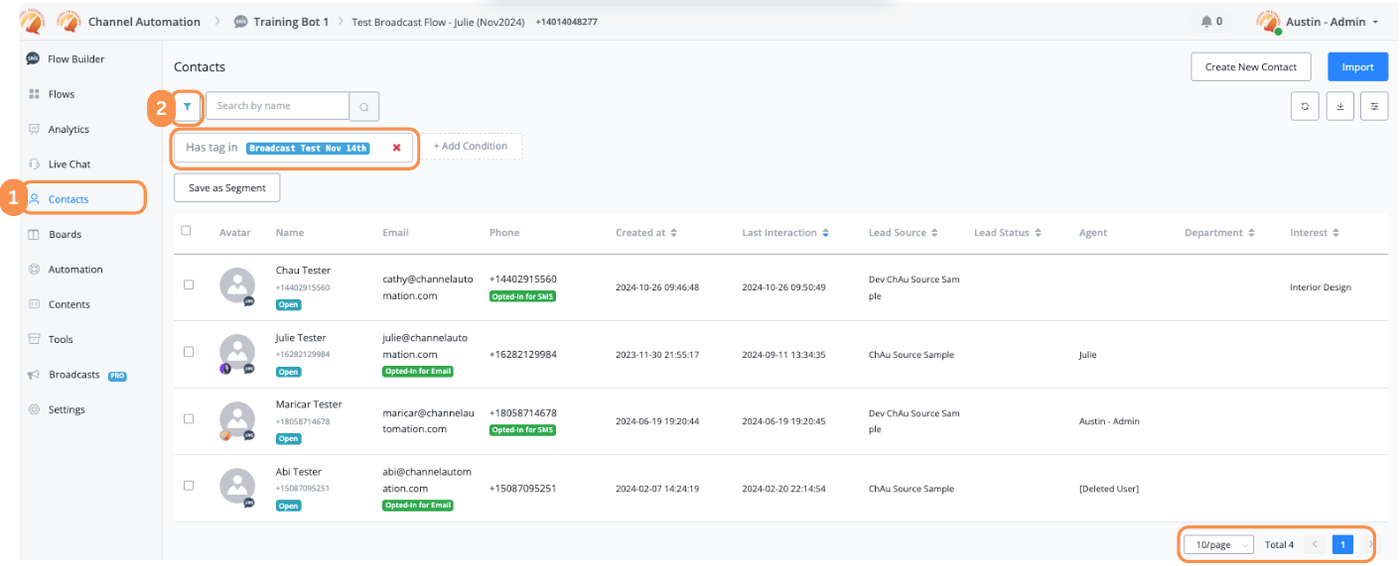Viewport: 1400px width, 566px height.
Task: Open Flow Builder in the sidebar
Action: pyautogui.click(x=76, y=59)
